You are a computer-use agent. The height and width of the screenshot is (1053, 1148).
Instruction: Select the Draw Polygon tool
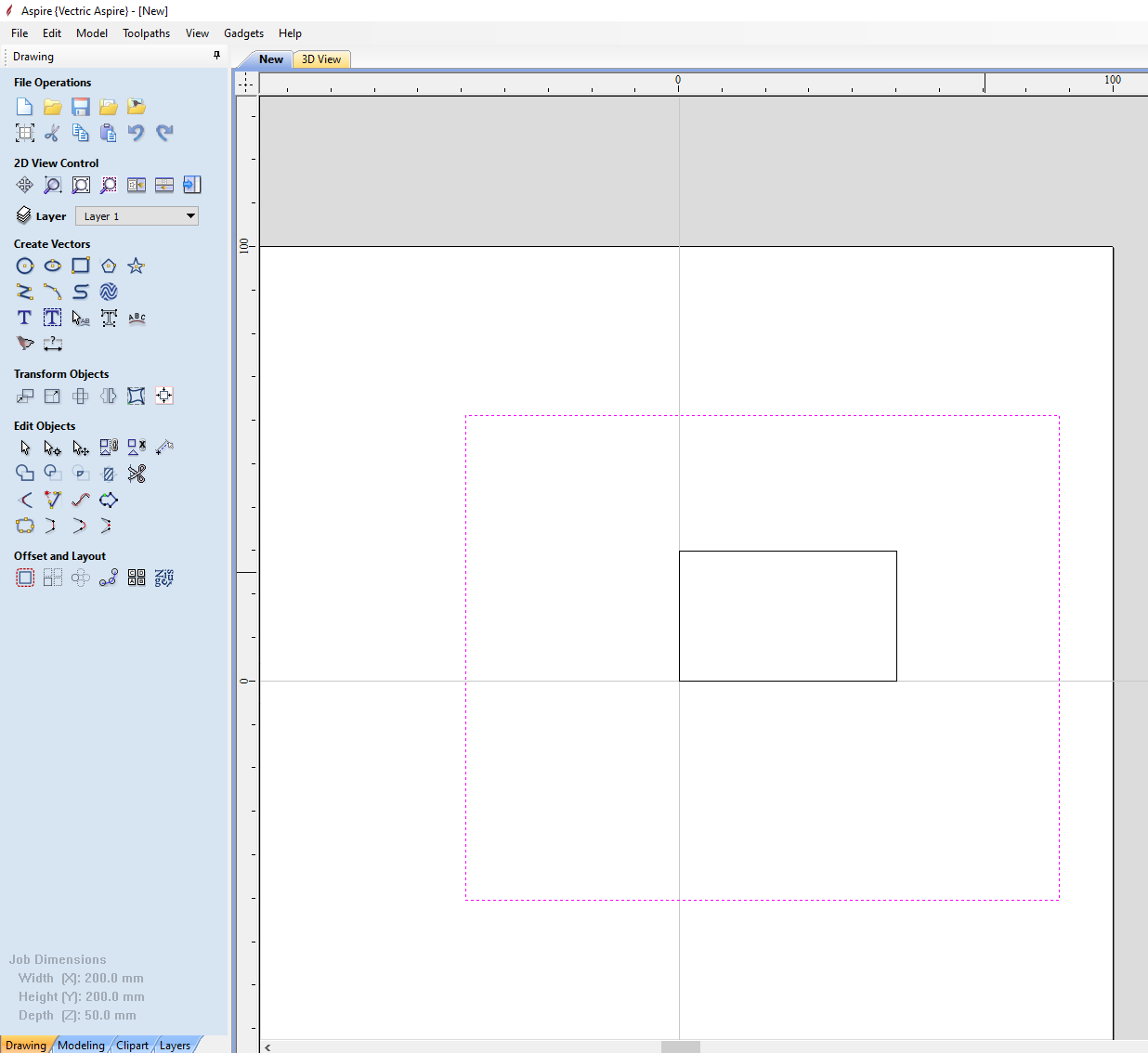(x=109, y=266)
